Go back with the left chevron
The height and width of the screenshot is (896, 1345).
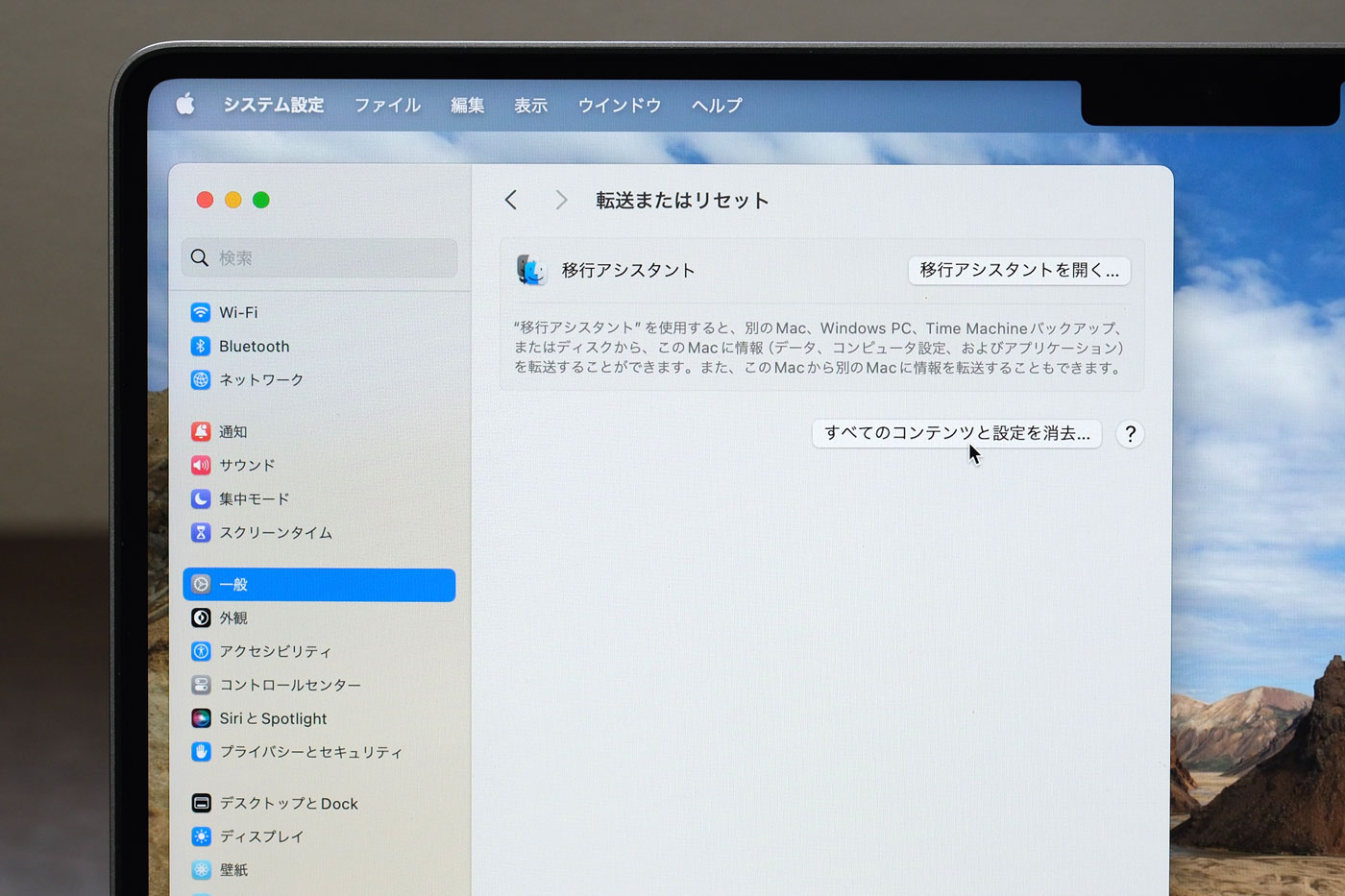(511, 200)
